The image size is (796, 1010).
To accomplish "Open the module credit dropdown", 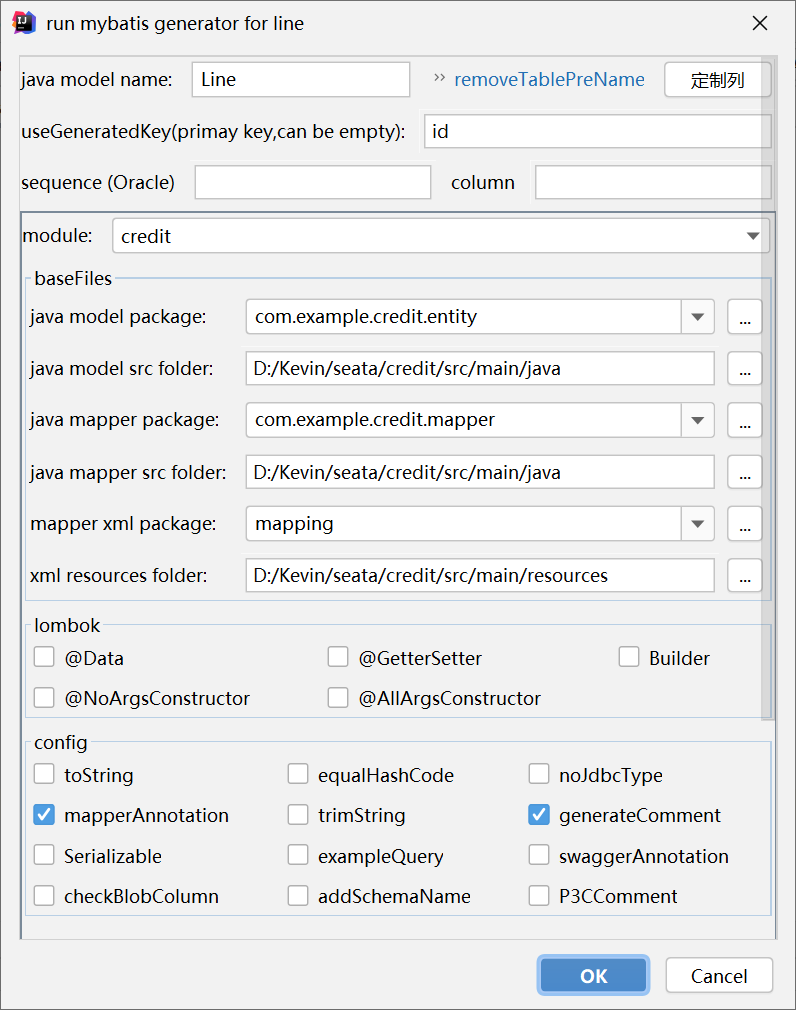I will pos(753,236).
